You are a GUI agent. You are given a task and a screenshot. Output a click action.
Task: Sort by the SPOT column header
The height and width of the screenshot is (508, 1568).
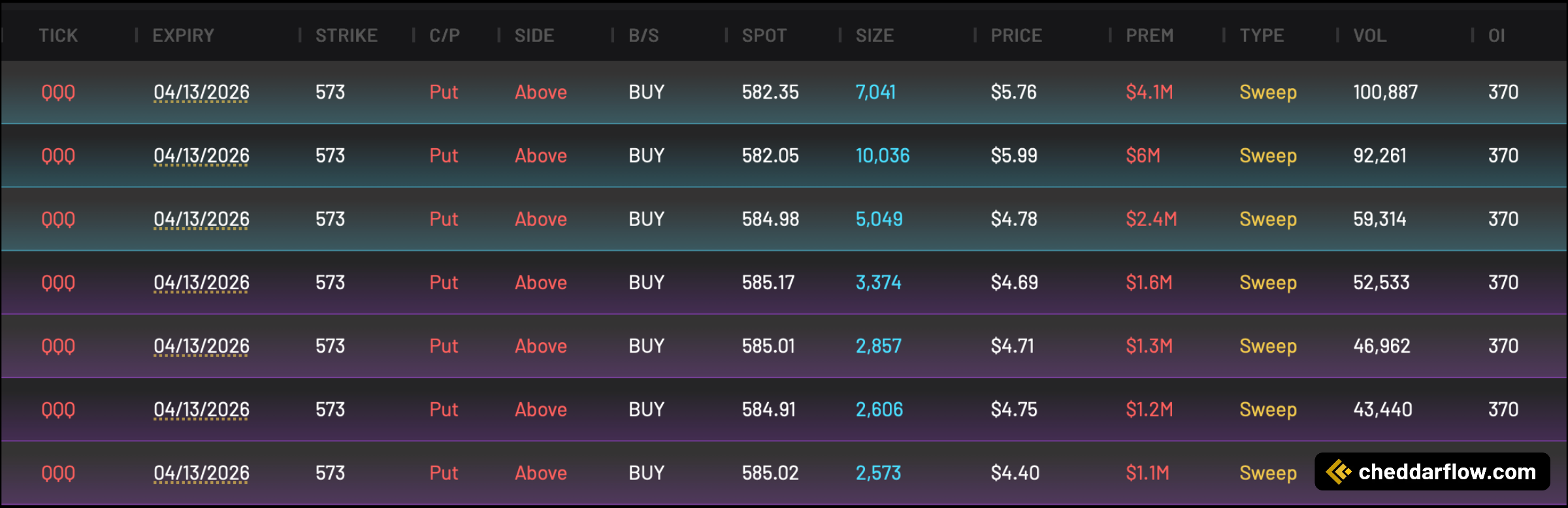pyautogui.click(x=764, y=35)
